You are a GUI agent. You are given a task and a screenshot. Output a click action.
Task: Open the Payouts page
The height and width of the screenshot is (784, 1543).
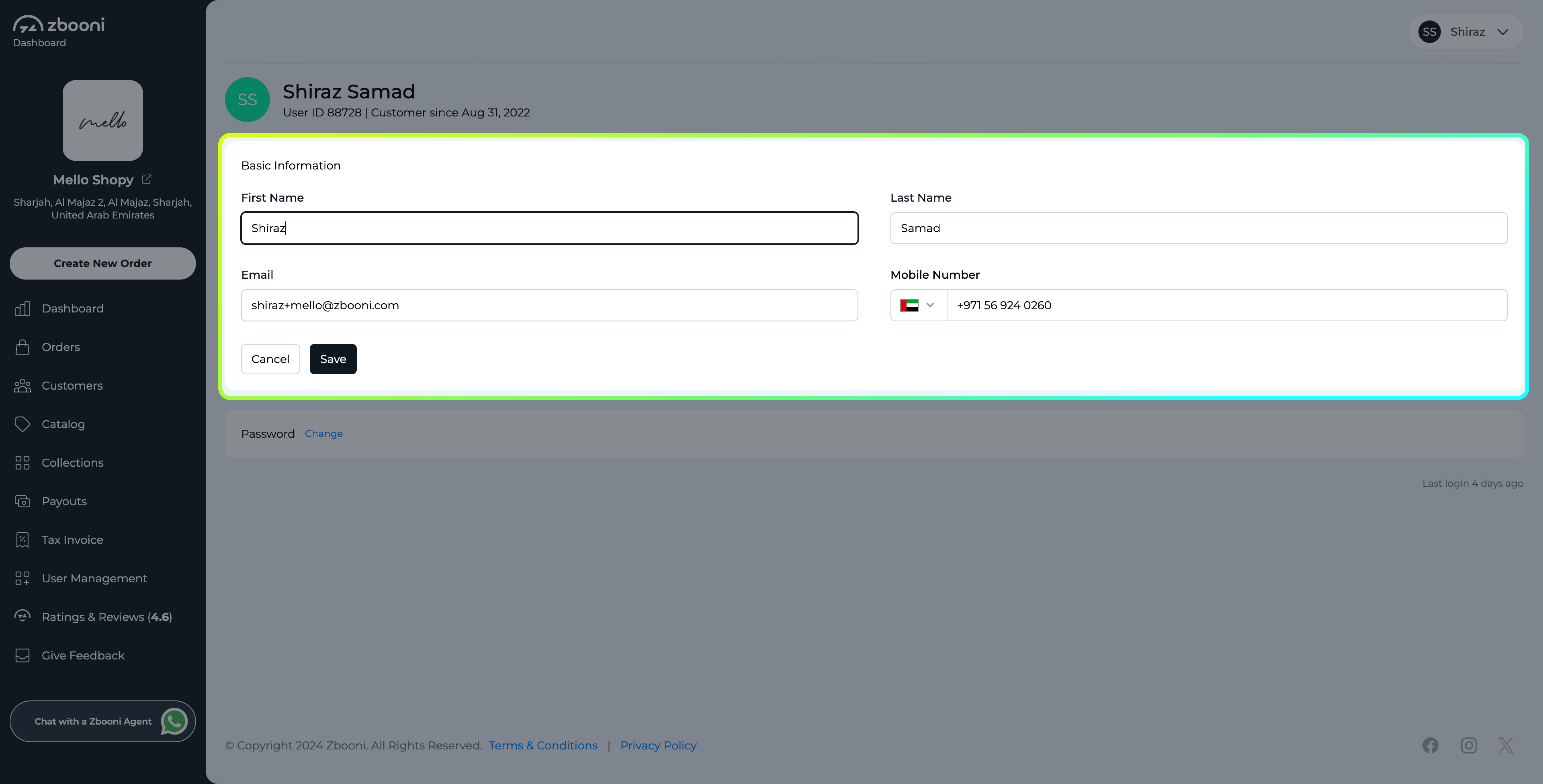[x=64, y=501]
